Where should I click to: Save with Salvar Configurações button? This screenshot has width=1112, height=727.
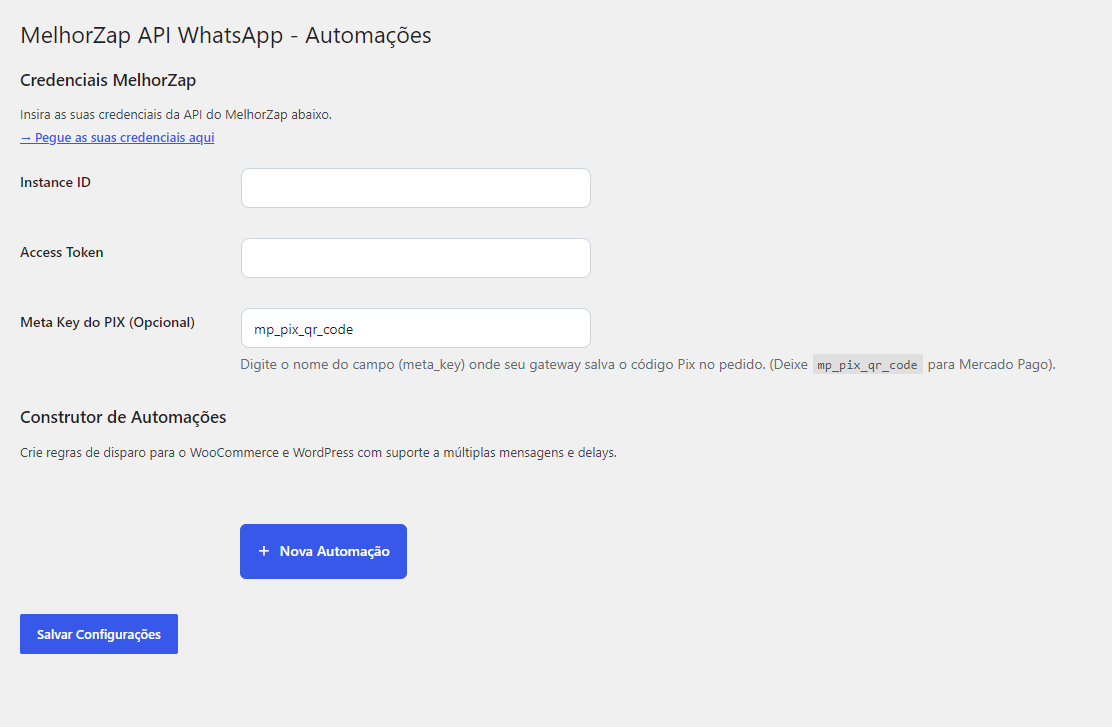(99, 634)
